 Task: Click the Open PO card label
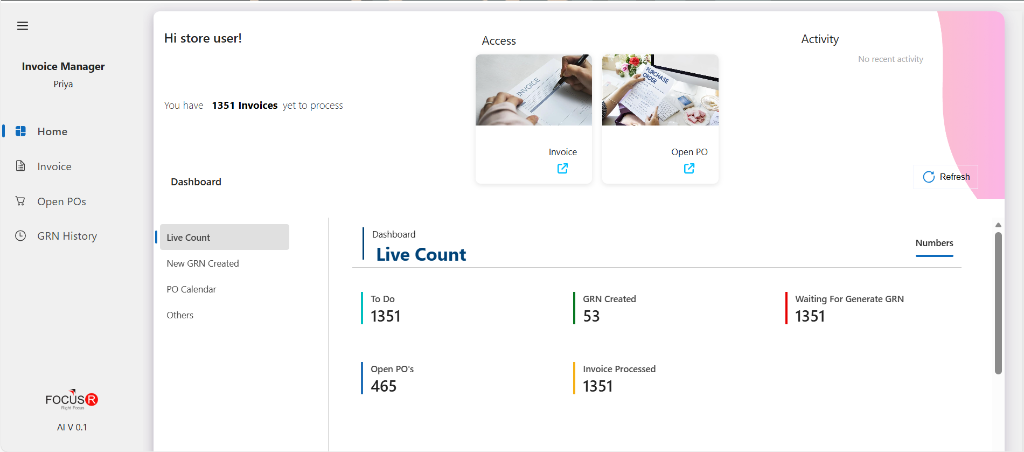690,152
